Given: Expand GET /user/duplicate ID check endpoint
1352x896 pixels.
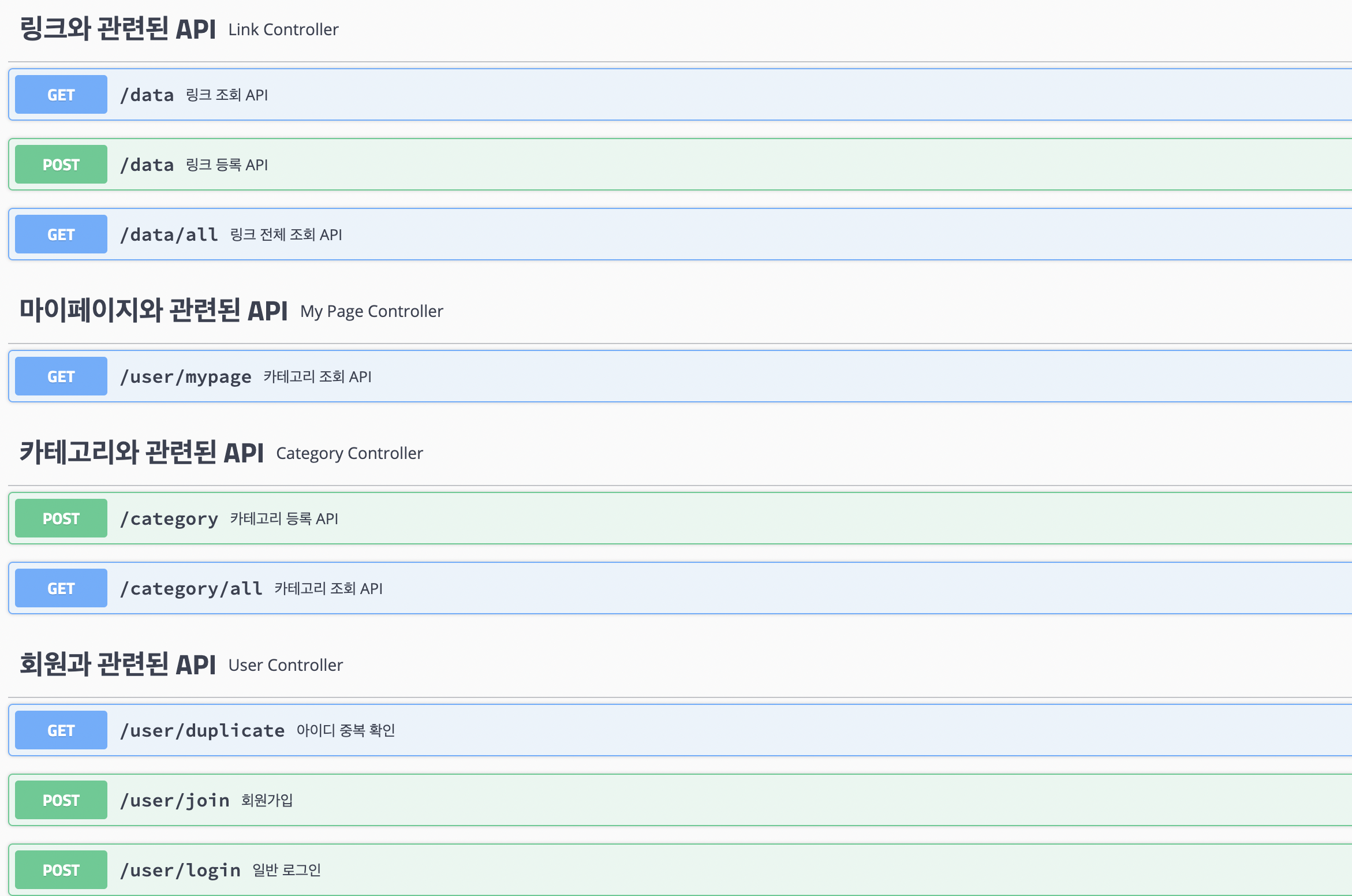Looking at the screenshot, I should 693,730.
